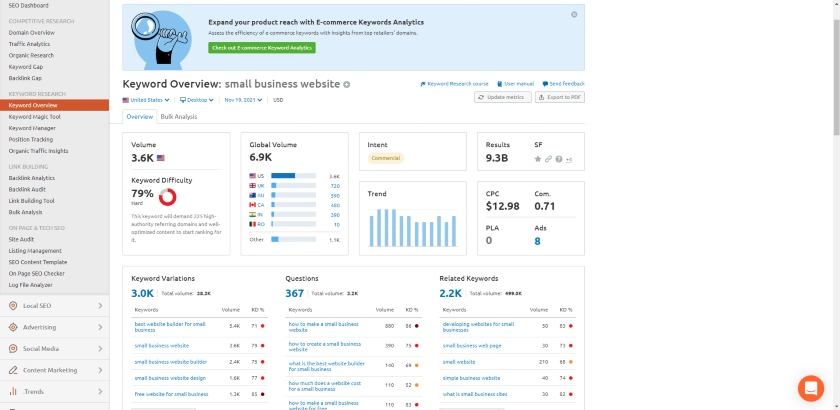The height and width of the screenshot is (410, 840).
Task: Open Keyword Magic Tool in sidebar
Action: tap(34, 117)
